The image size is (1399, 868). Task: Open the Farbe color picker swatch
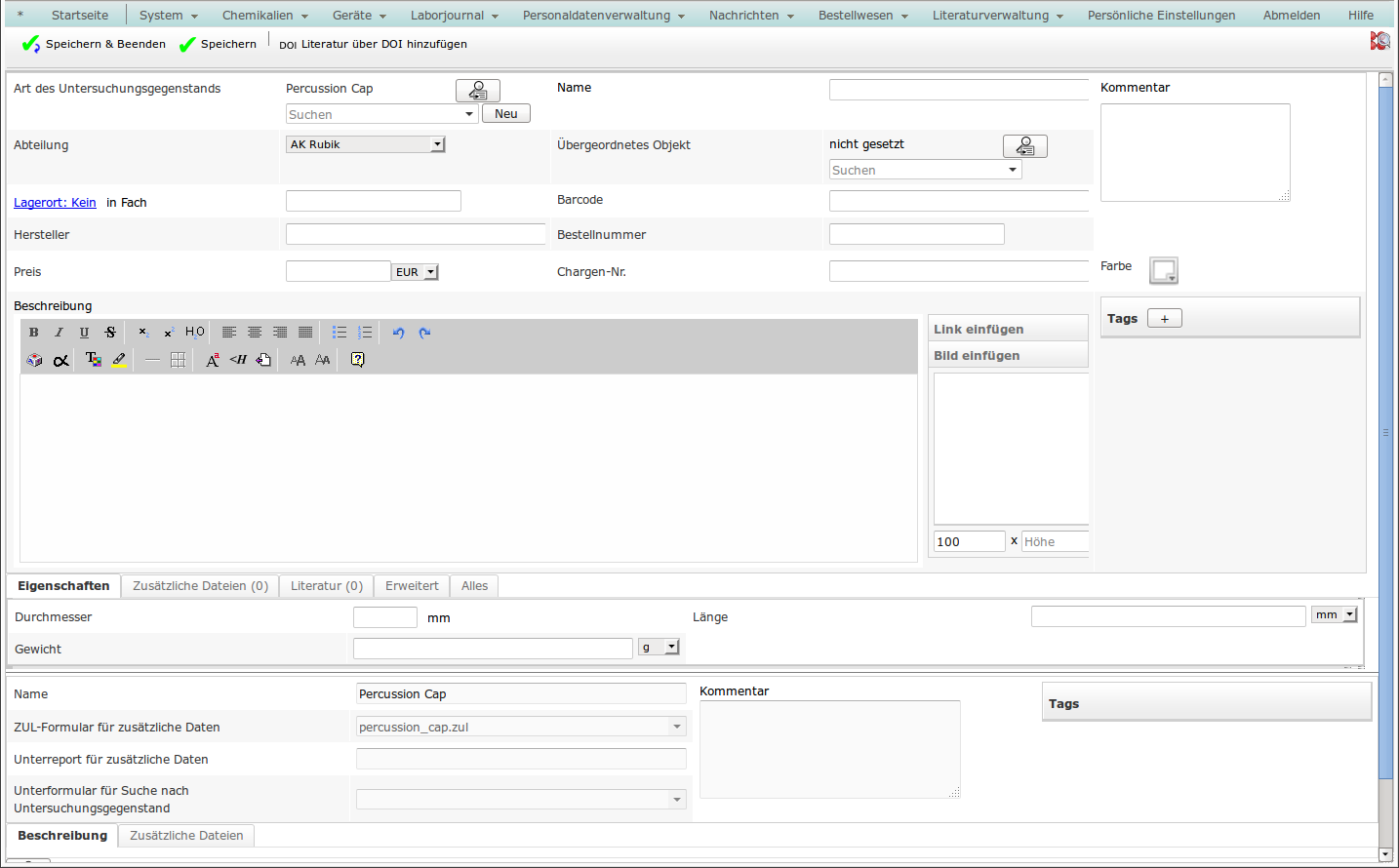point(1164,270)
